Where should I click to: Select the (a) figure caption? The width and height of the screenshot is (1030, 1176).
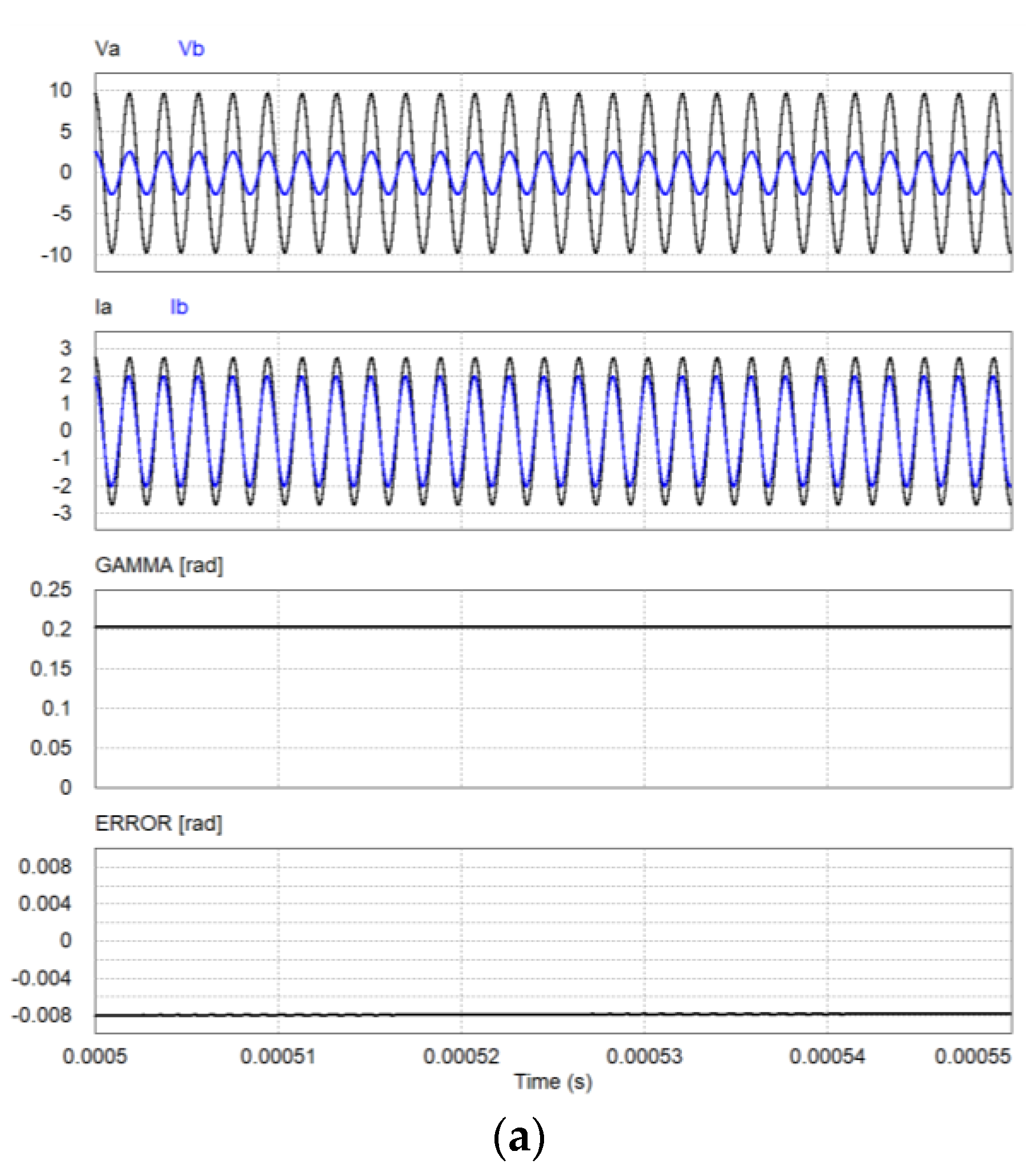(519, 1137)
